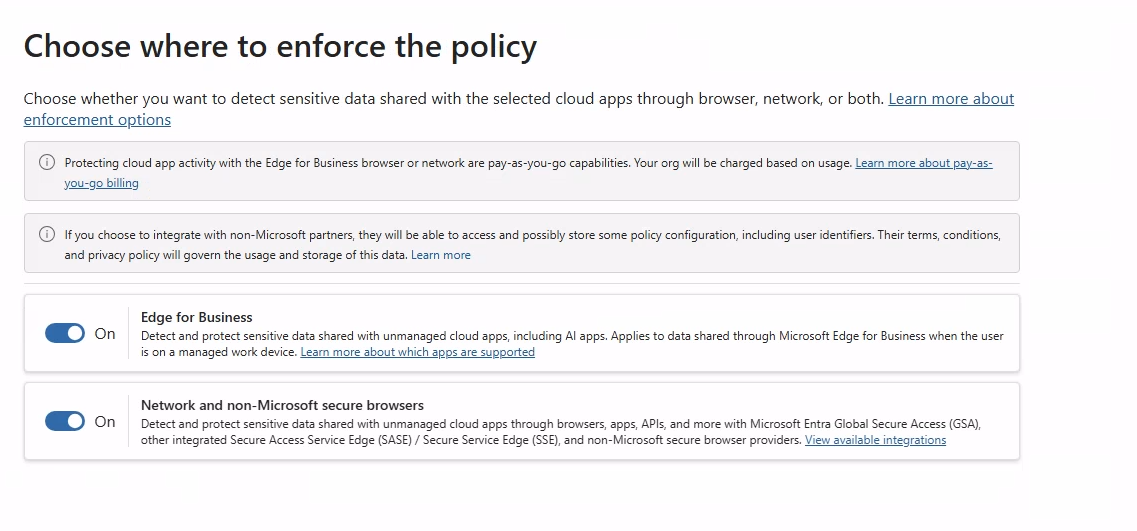The image size is (1137, 531).
Task: Click Learn more link in non-Microsoft partners notice
Action: coord(441,255)
